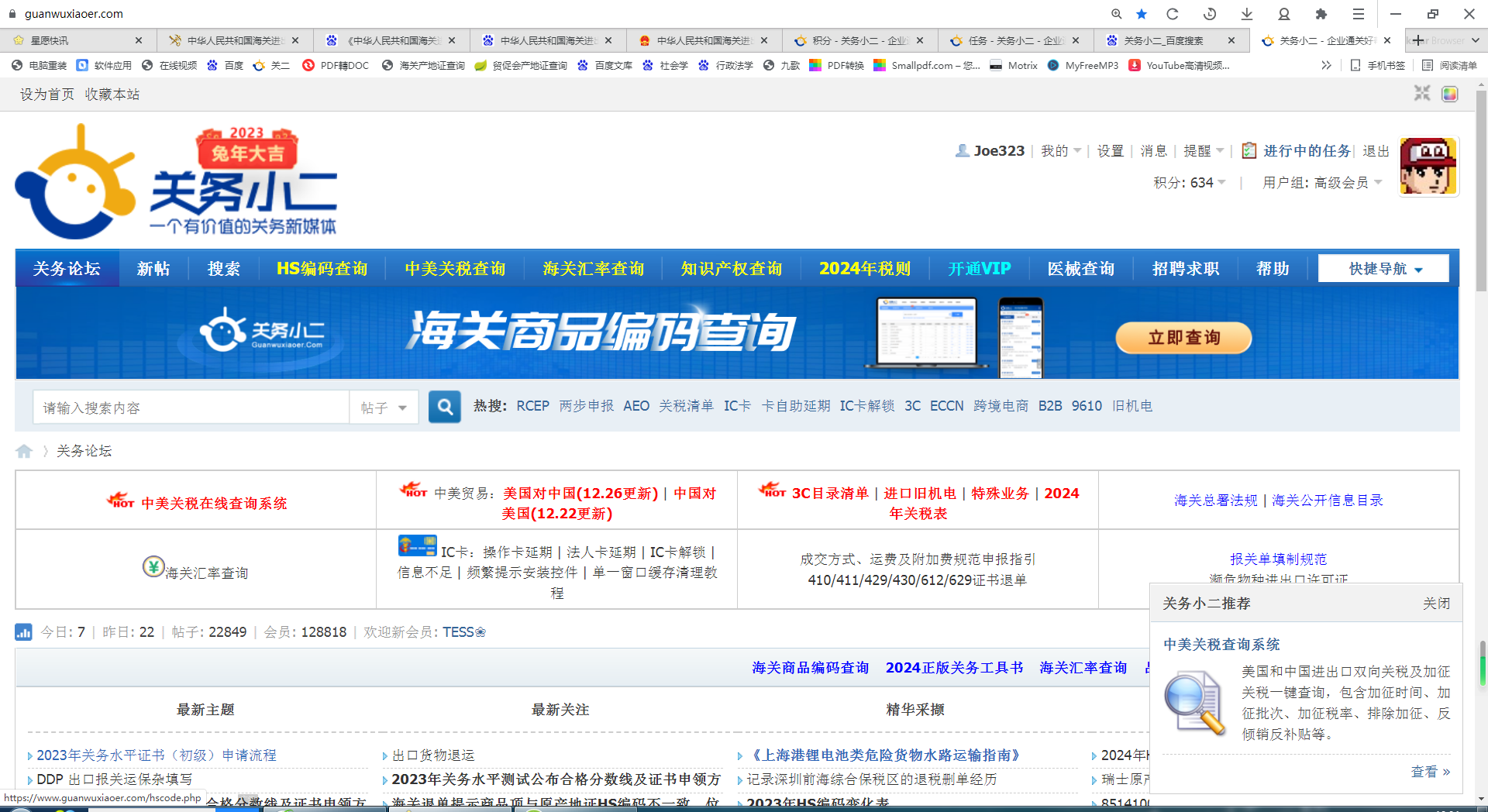Expand the 提醒 dropdown menu

[x=1204, y=150]
